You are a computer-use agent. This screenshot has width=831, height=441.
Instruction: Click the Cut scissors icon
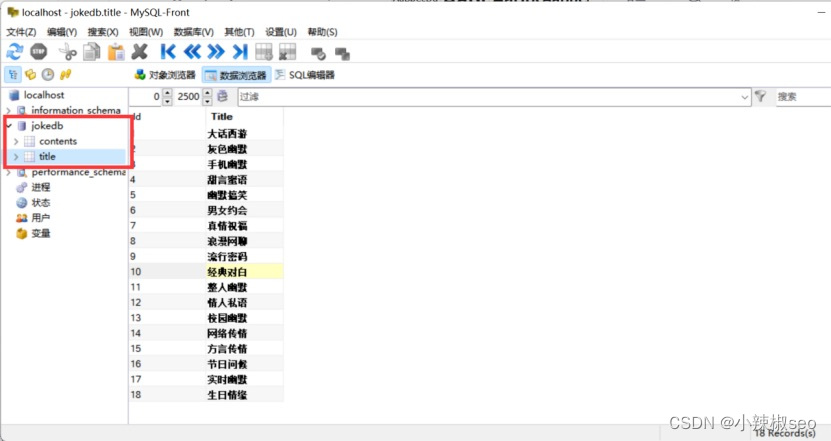click(x=67, y=52)
